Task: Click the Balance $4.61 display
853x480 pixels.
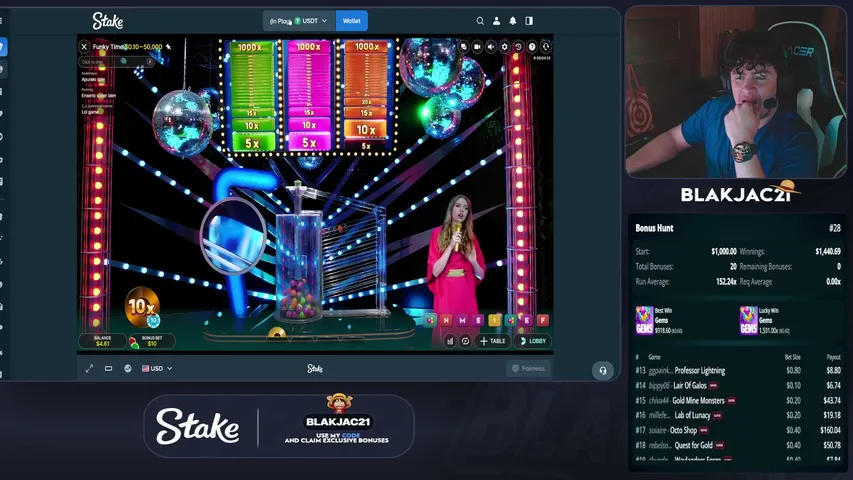Action: coord(102,341)
